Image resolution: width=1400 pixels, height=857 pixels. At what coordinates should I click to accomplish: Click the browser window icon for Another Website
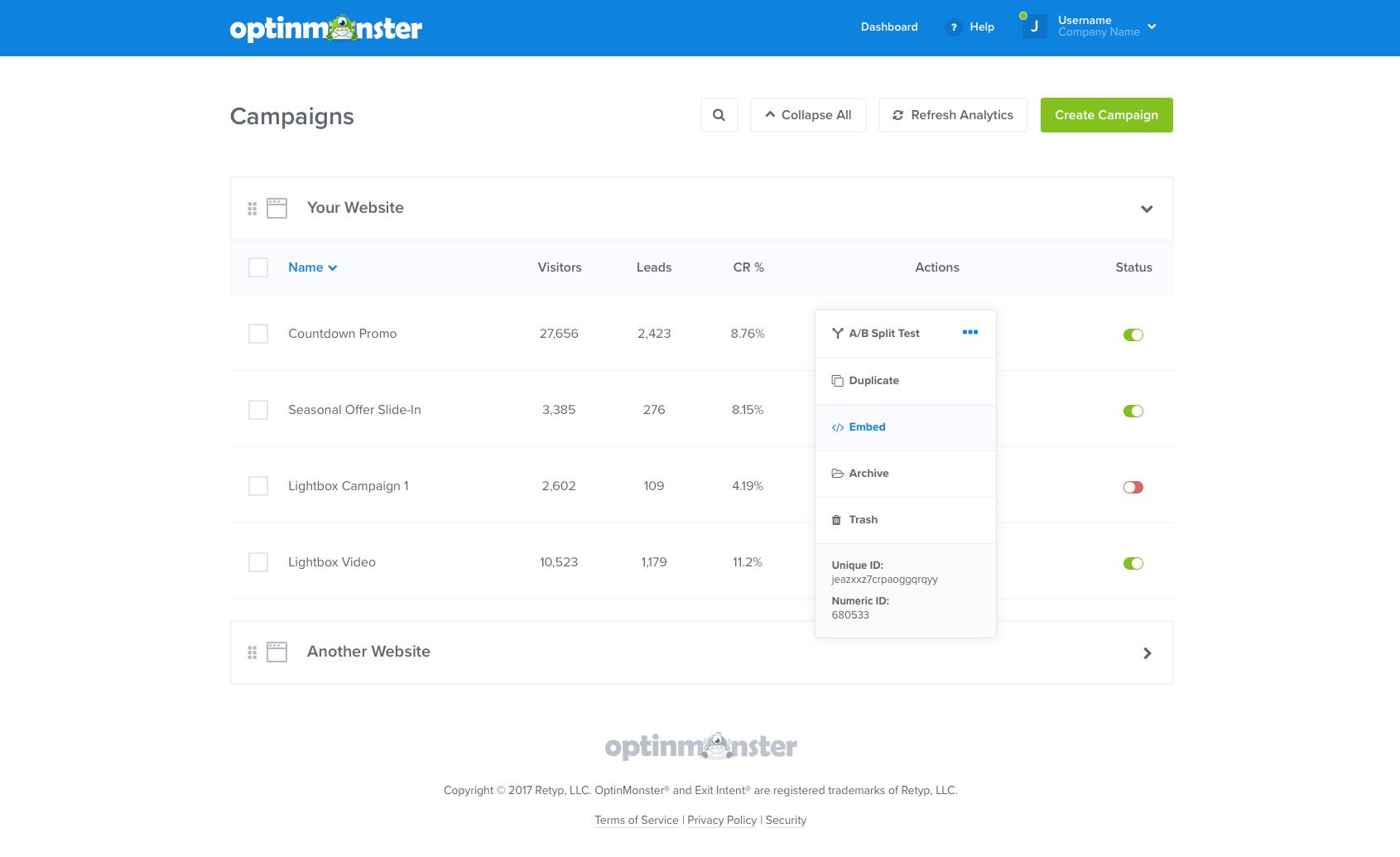coord(277,652)
